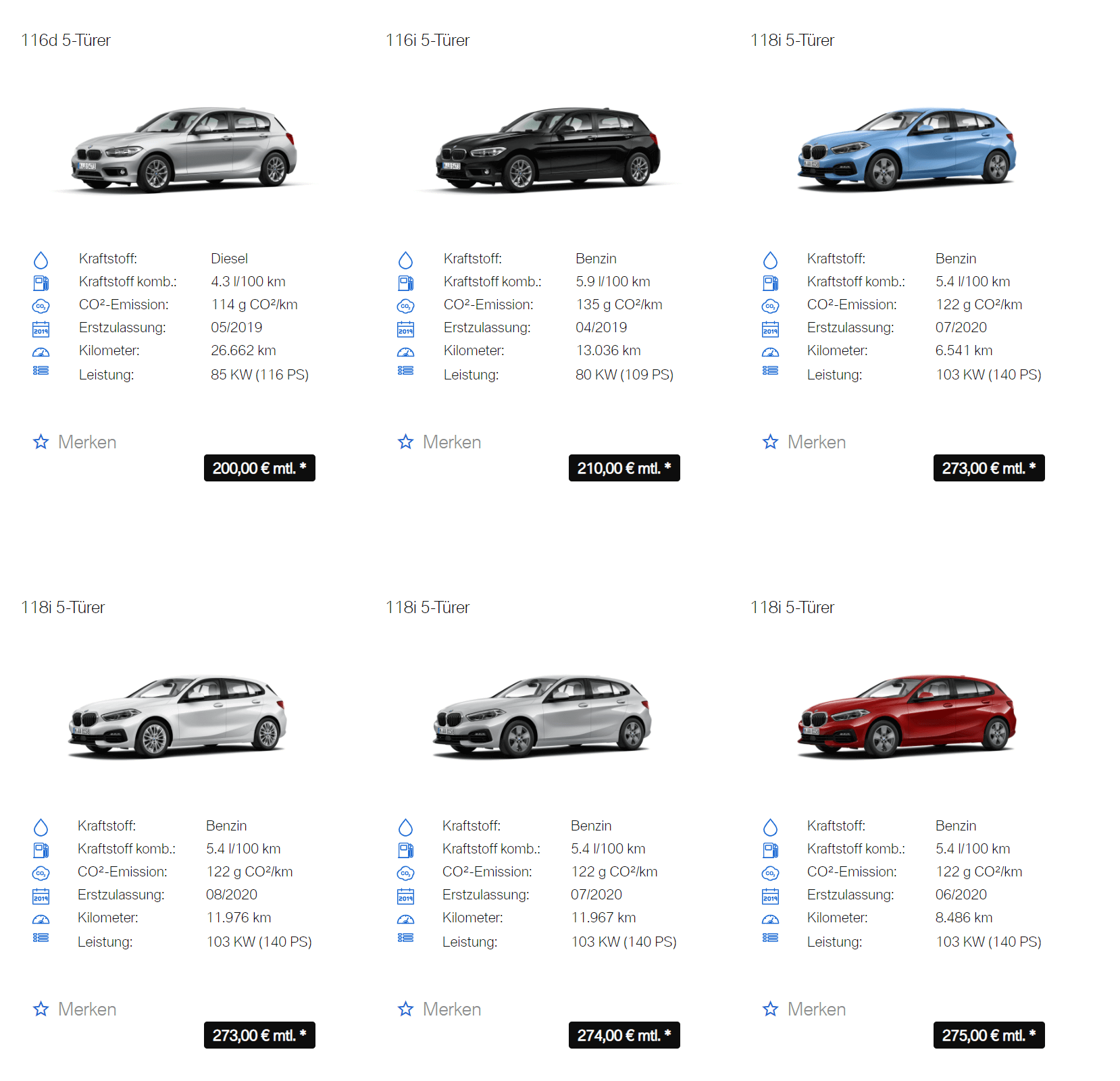
Task: Bookmark the white 118i with the Merken star
Action: click(x=41, y=1009)
